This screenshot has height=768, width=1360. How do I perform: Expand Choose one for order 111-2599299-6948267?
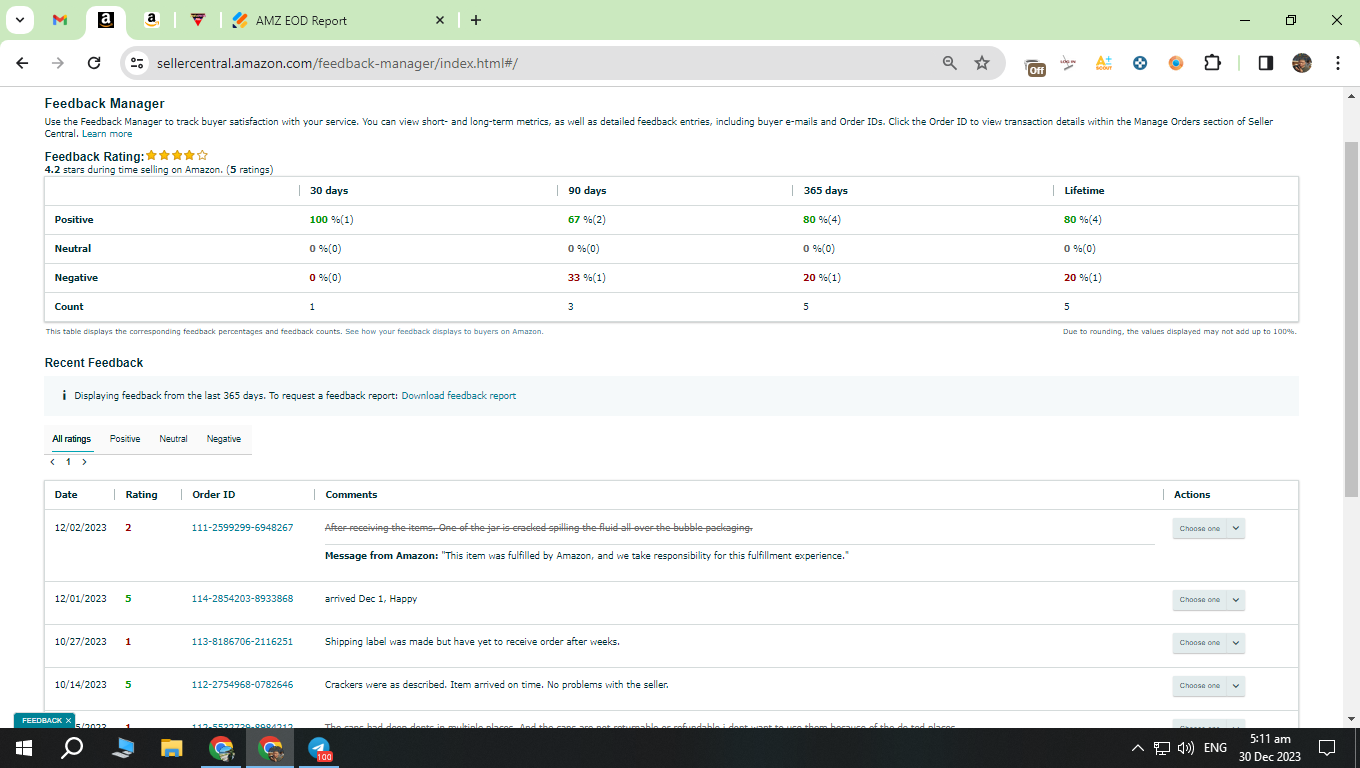pyautogui.click(x=1208, y=529)
